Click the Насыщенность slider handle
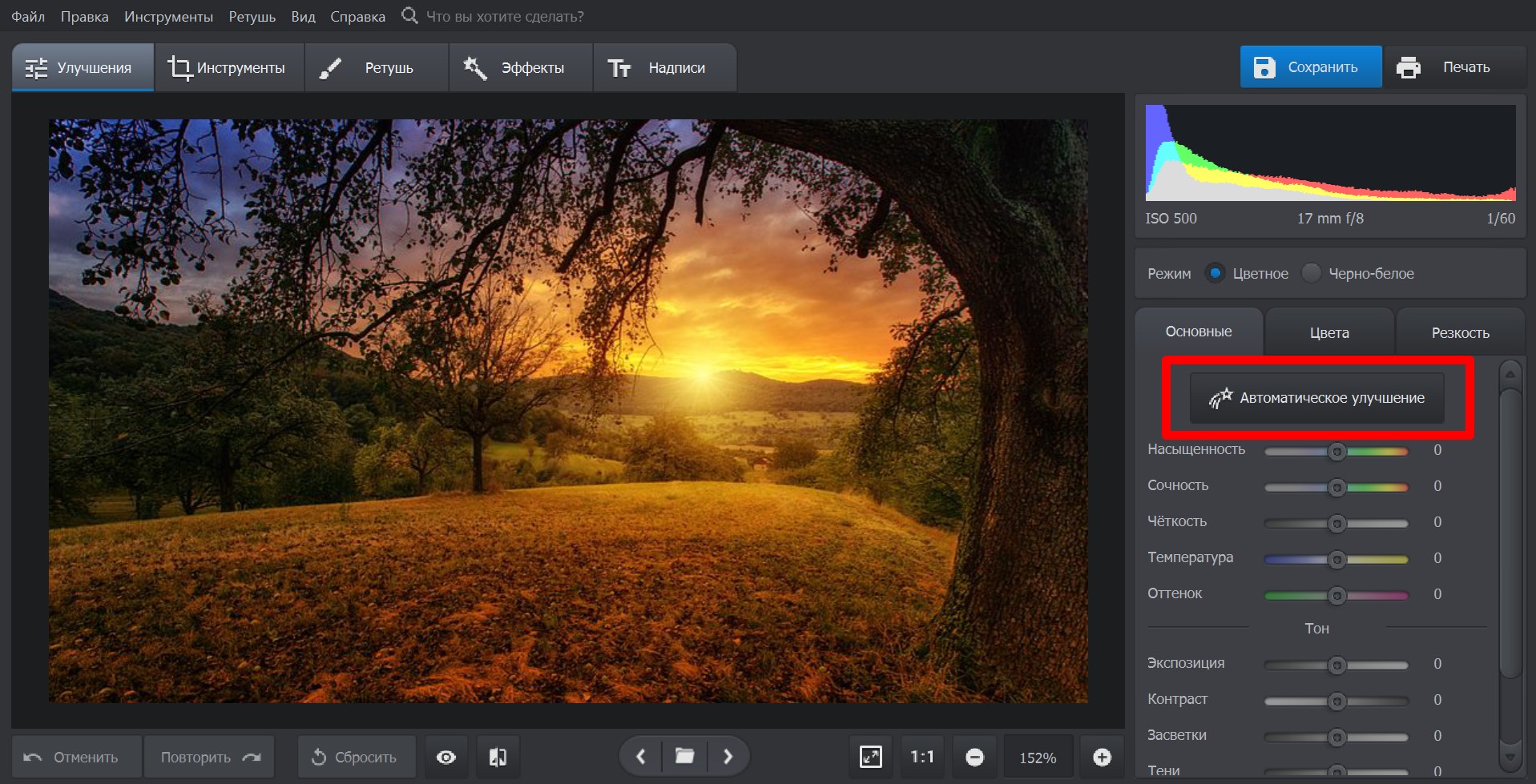This screenshot has width=1536, height=784. (1336, 452)
